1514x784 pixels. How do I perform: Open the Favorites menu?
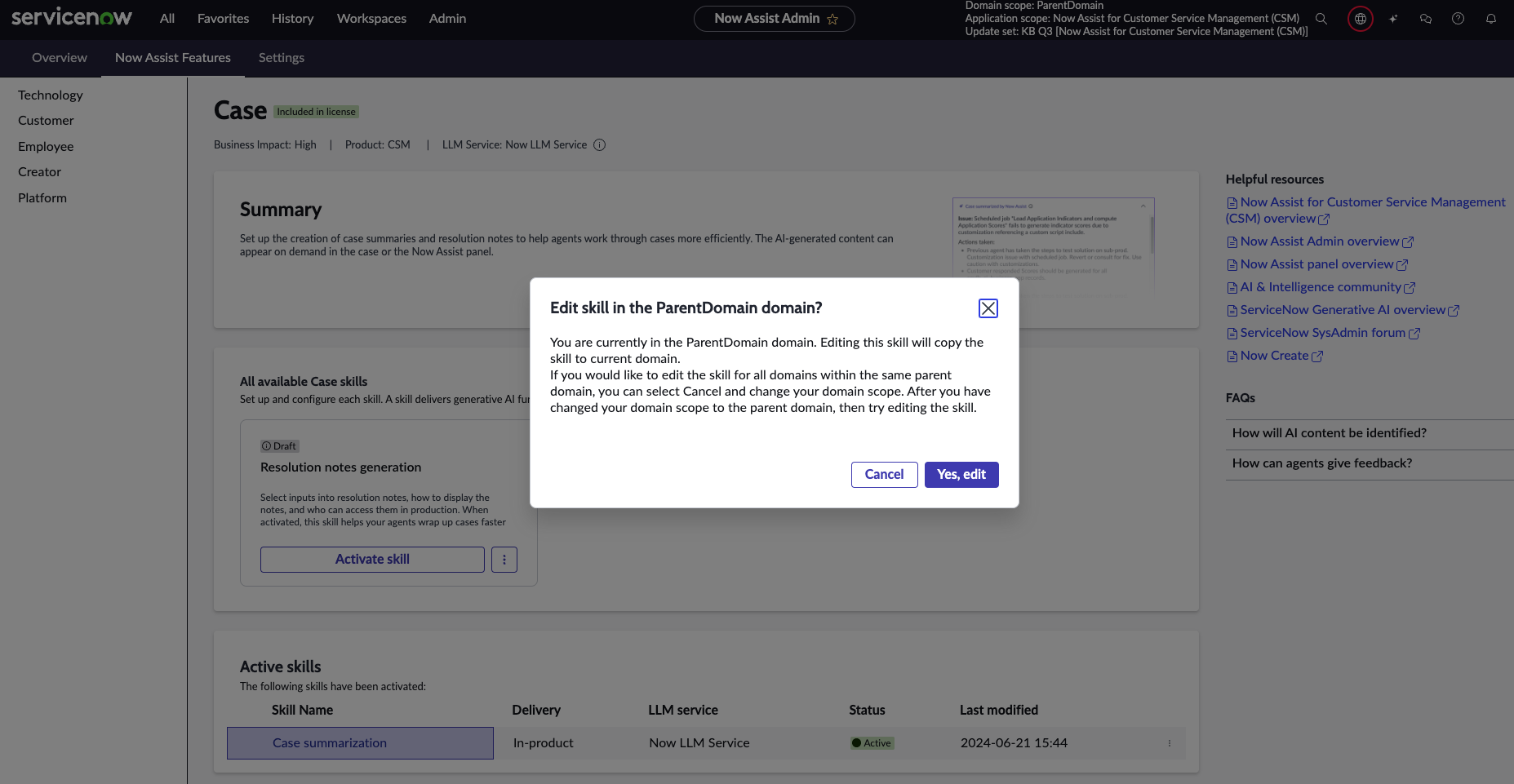pos(224,19)
